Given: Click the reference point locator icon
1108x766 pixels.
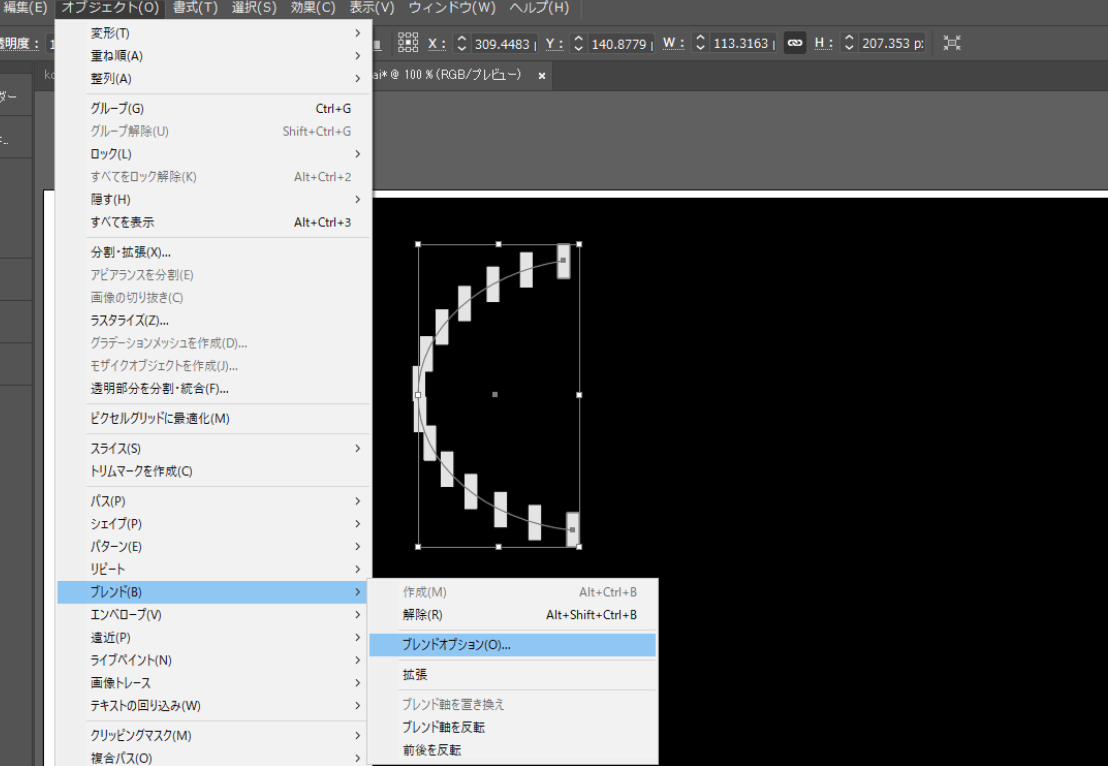Looking at the screenshot, I should tap(408, 42).
